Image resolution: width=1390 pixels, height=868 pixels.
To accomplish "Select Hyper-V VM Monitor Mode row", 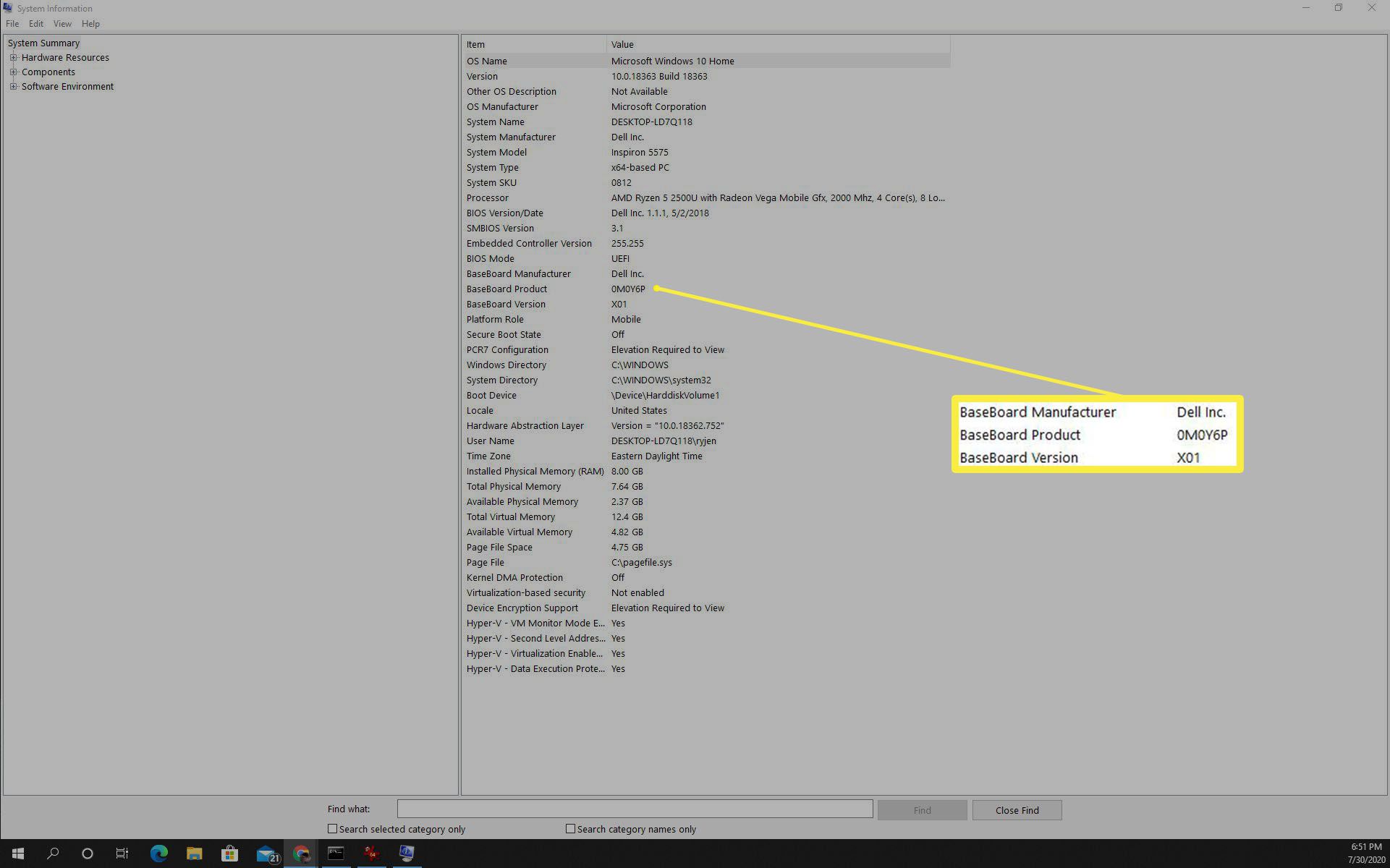I will point(706,623).
